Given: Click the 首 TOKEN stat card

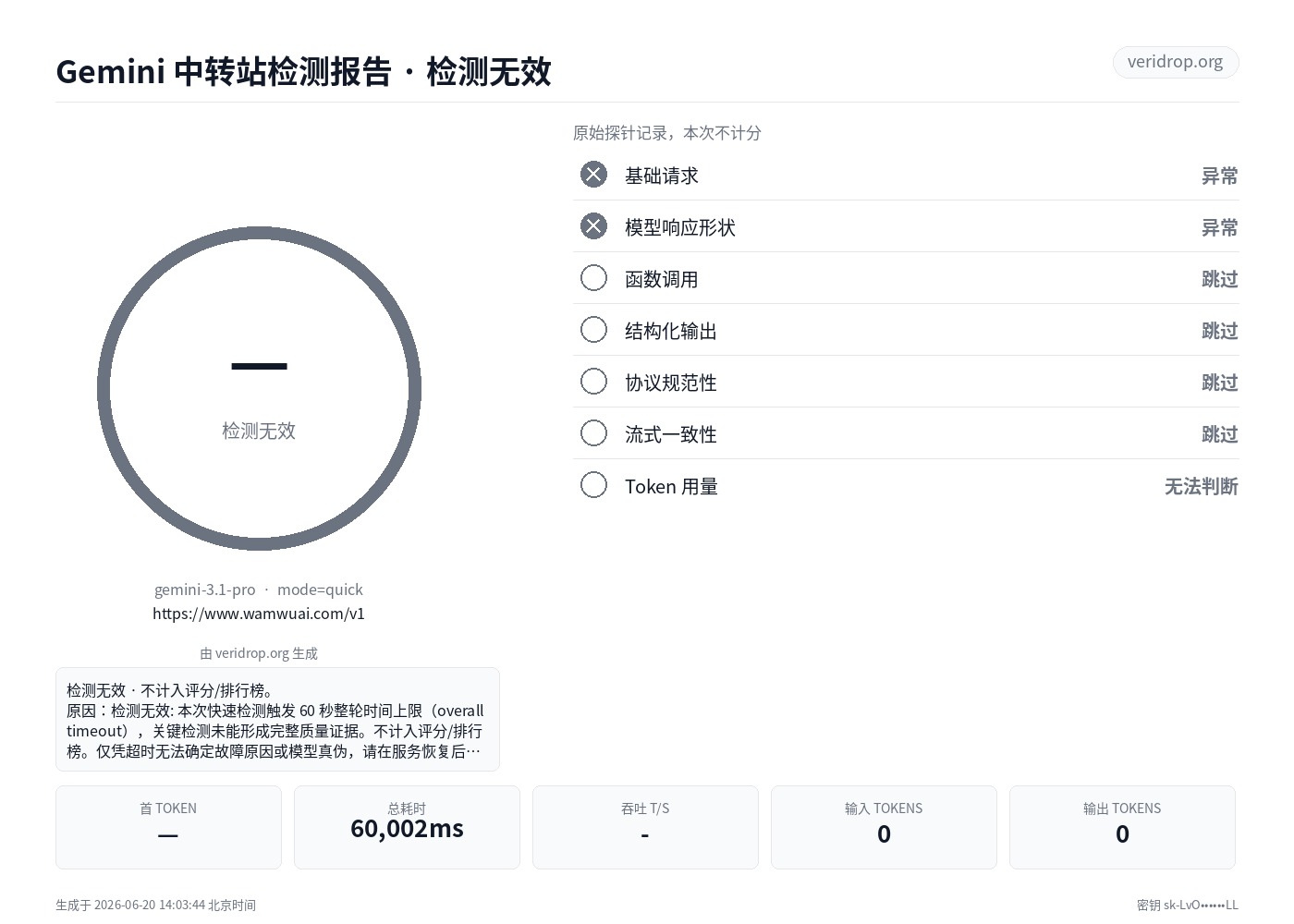Looking at the screenshot, I should (x=168, y=827).
